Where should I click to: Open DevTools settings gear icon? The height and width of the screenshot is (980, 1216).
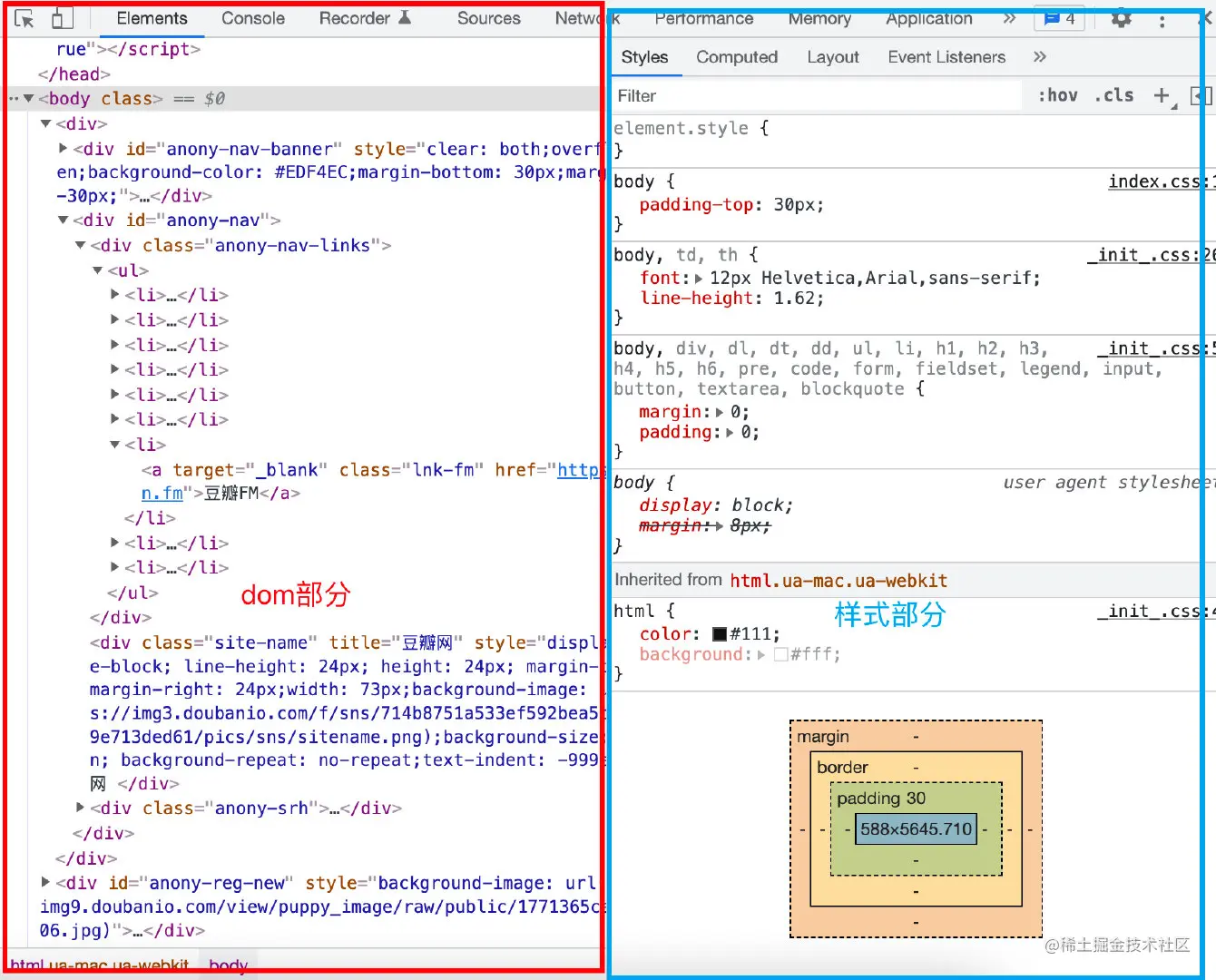[1122, 18]
